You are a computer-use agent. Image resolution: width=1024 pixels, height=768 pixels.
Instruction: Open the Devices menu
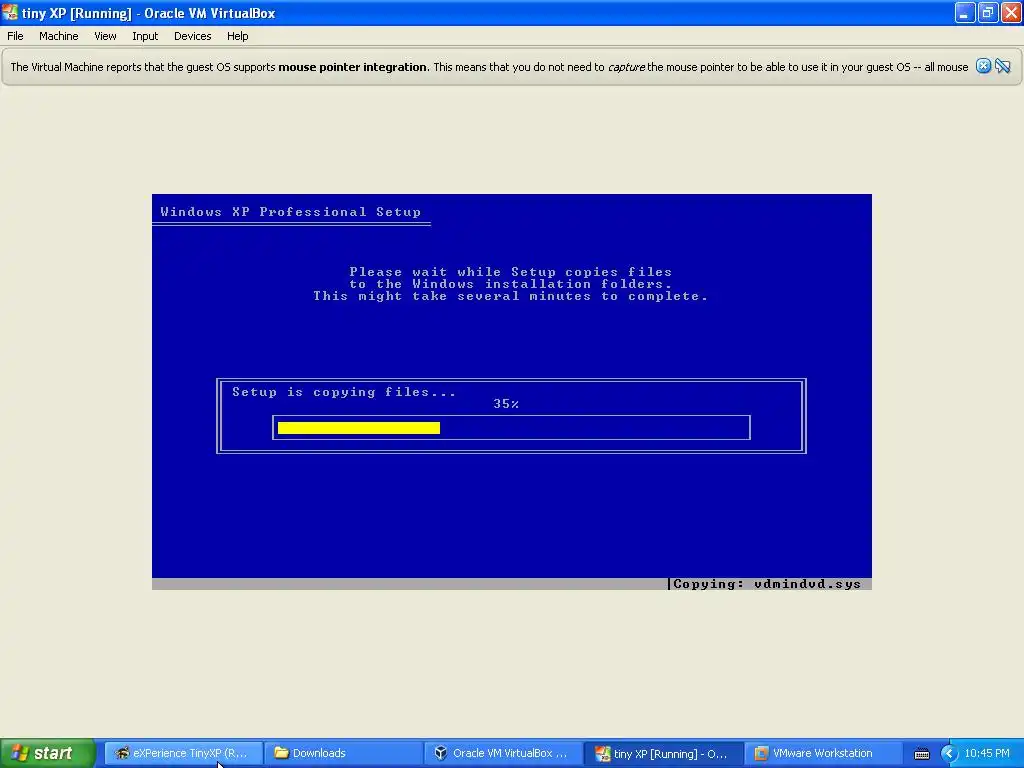click(192, 36)
